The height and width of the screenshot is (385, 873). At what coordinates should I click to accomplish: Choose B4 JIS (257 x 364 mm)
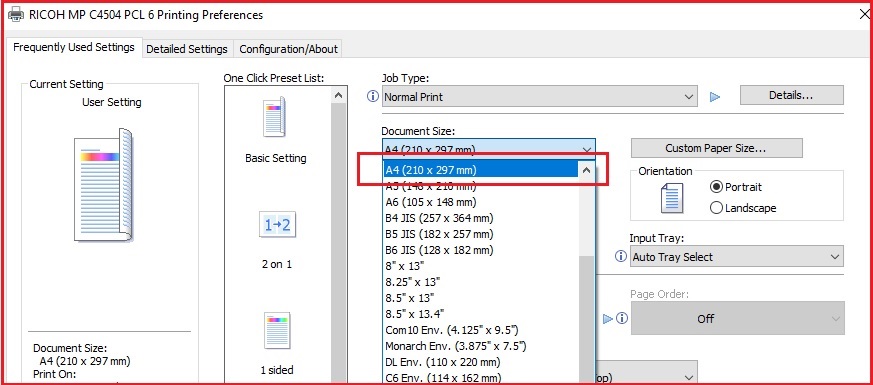[481, 218]
